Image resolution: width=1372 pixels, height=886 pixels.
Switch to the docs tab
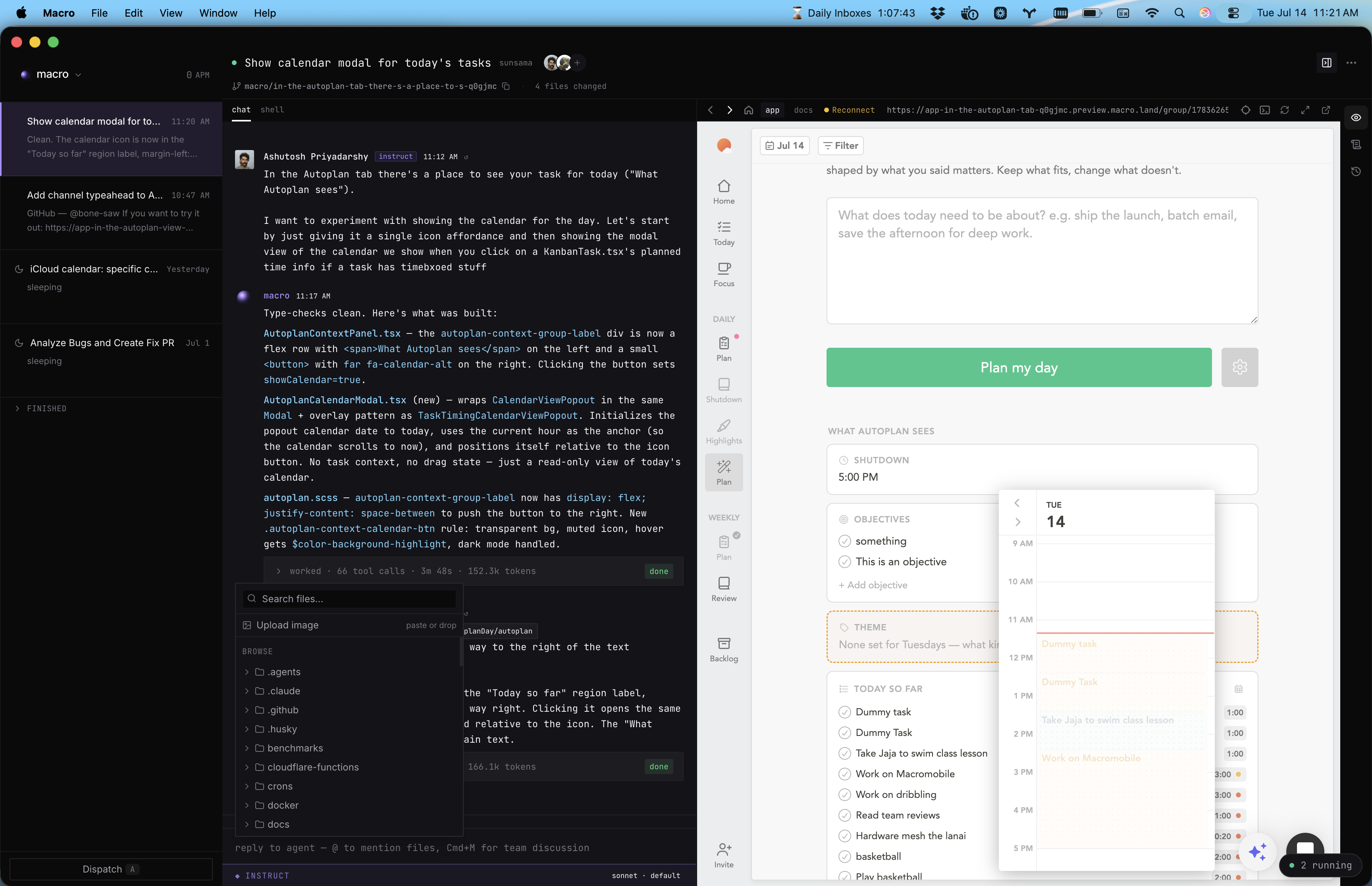tap(803, 110)
